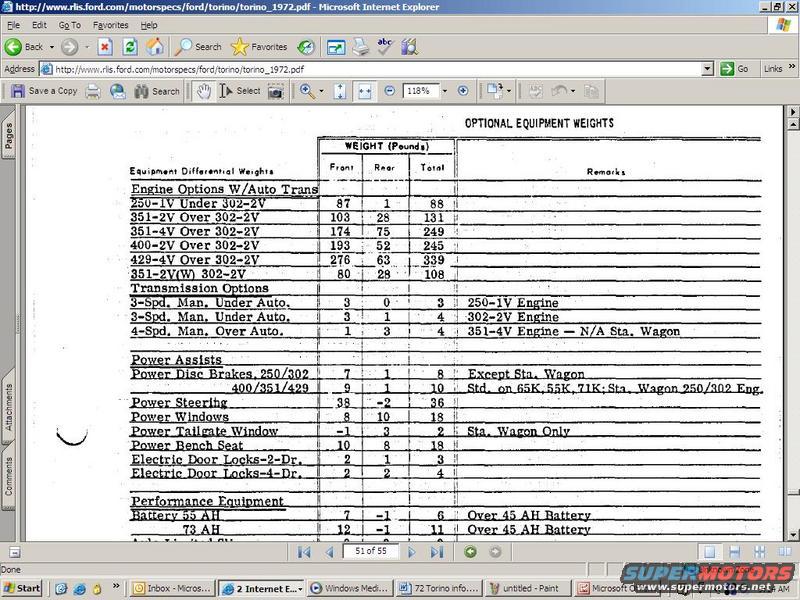
Task: Click Save a Copy button
Action: click(x=43, y=91)
